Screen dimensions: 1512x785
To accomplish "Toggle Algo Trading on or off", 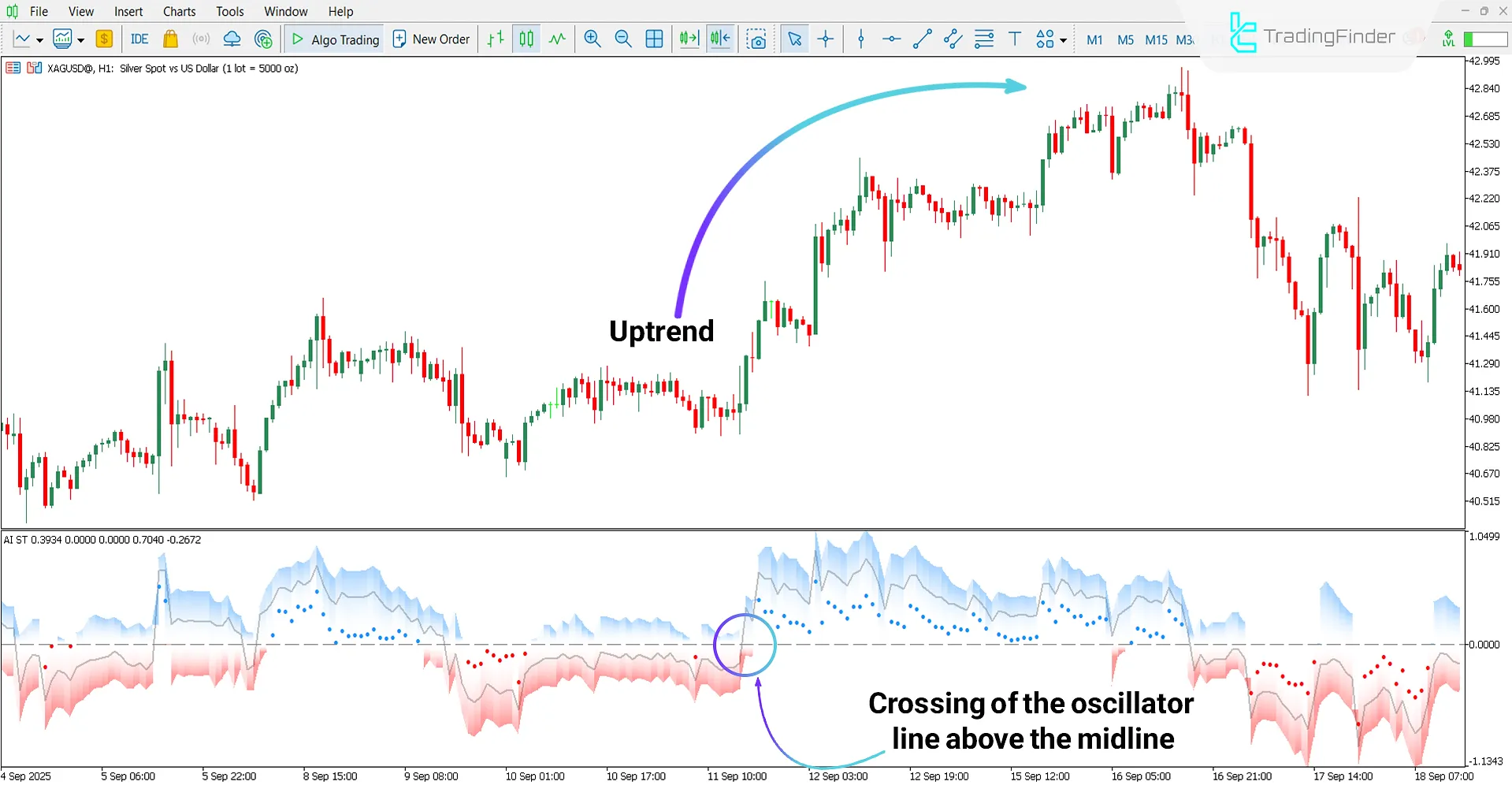I will 333,39.
